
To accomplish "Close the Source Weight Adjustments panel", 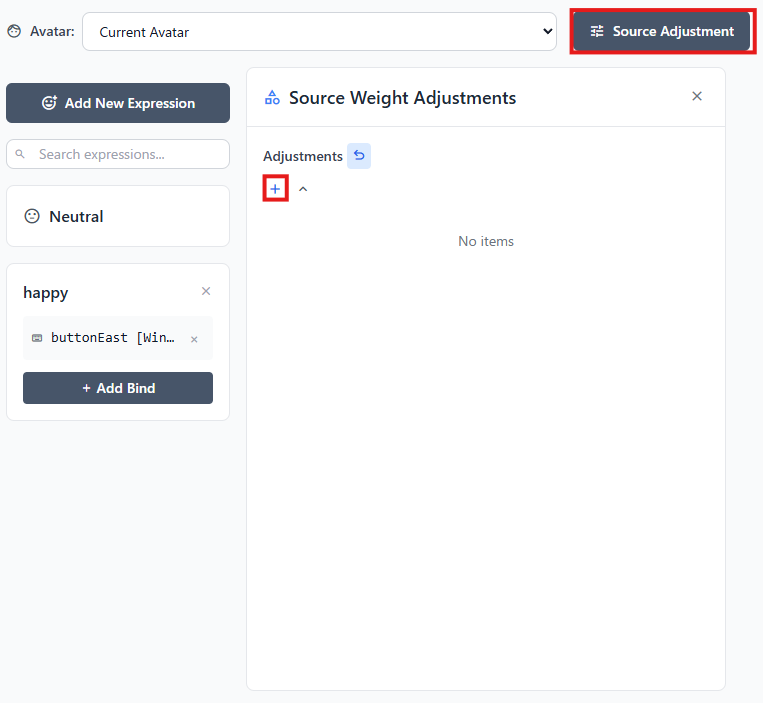I will pos(697,96).
